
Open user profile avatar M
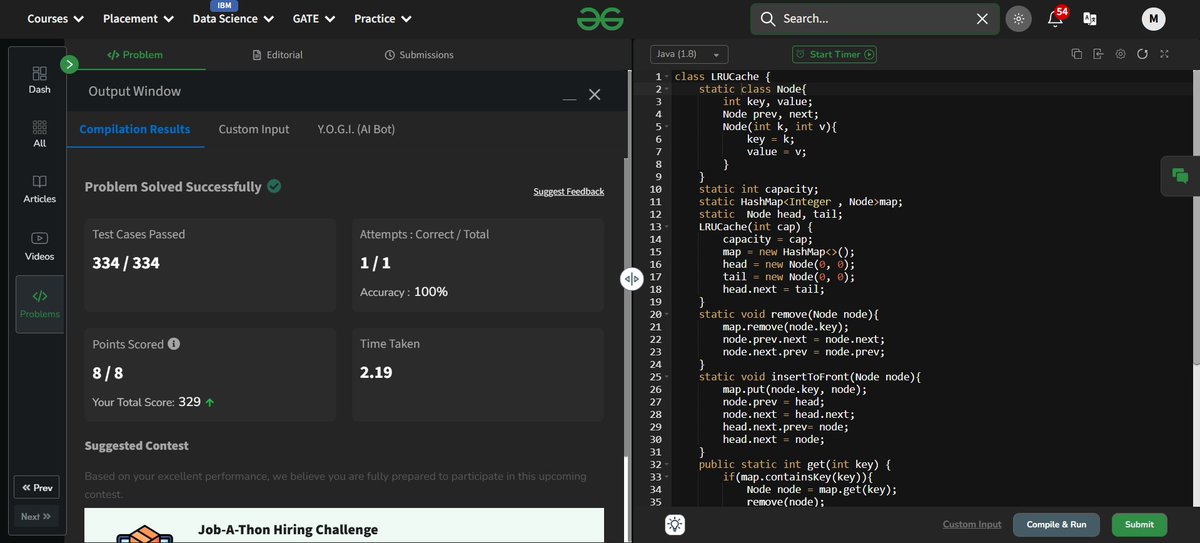[x=1153, y=18]
